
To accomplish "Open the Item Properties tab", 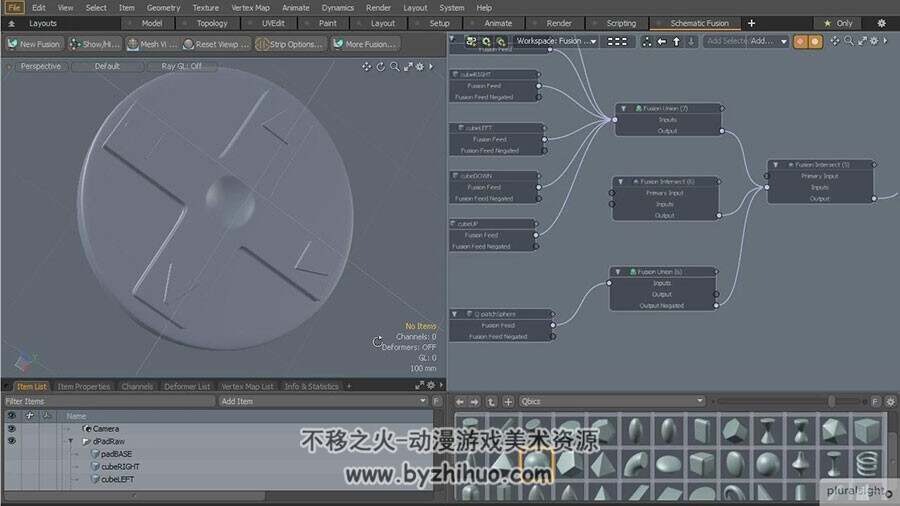I will point(84,387).
